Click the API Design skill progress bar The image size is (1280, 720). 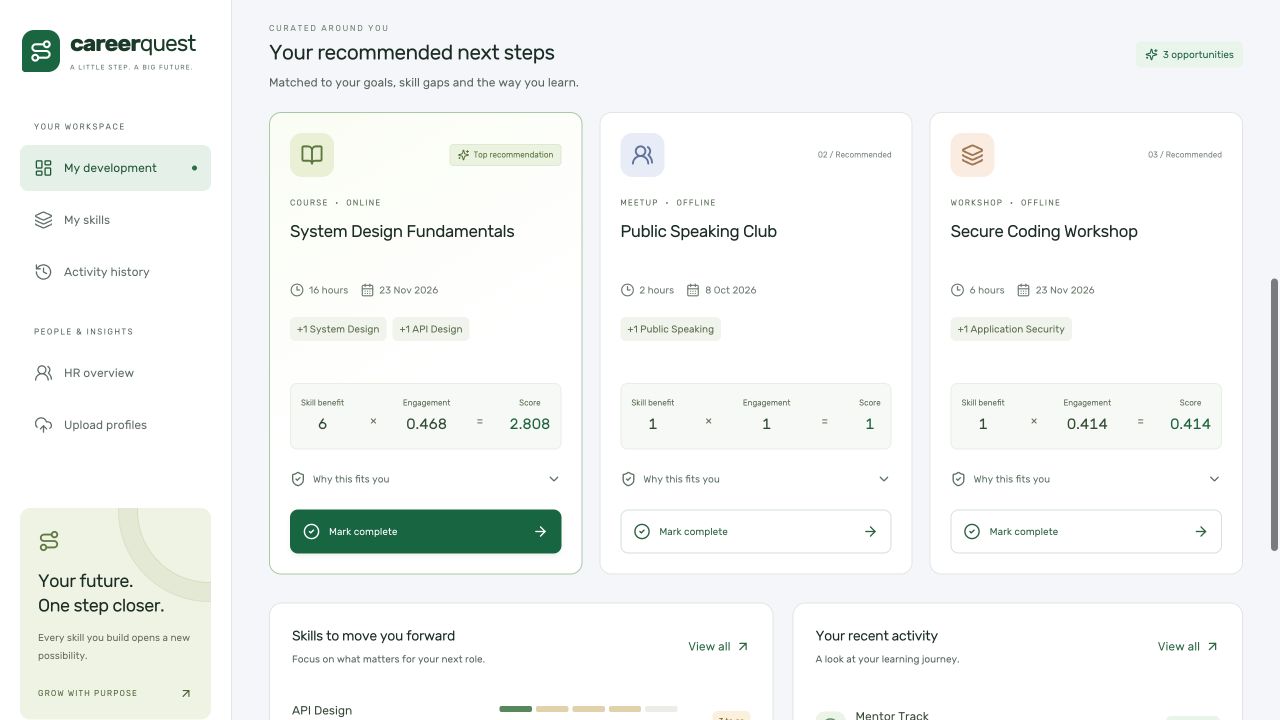coord(588,709)
